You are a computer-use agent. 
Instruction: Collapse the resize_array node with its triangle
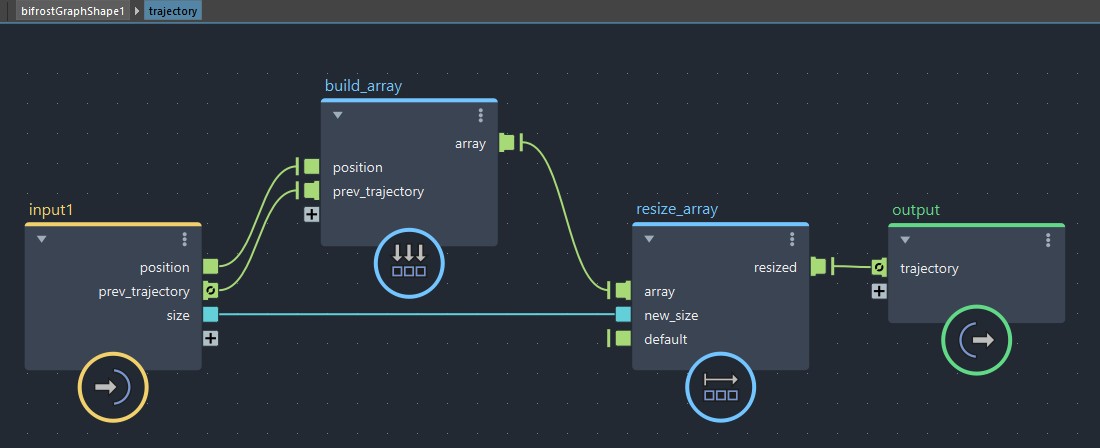(x=649, y=240)
